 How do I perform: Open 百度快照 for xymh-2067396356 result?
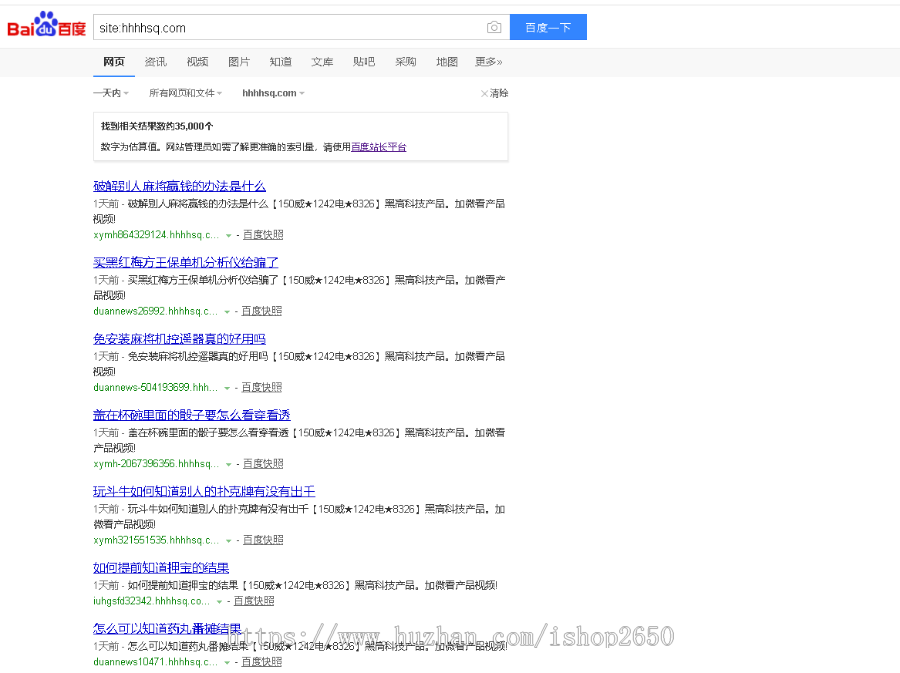click(263, 464)
